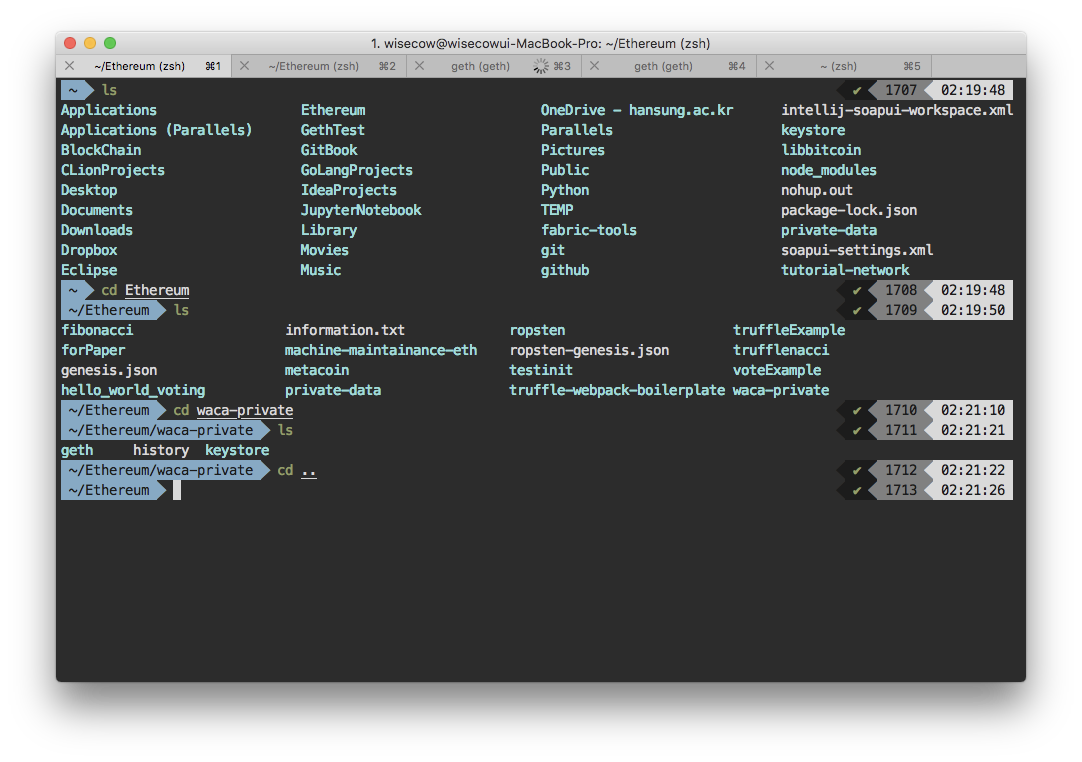Click the current ~/Ethereum prompt segment

click(x=109, y=490)
